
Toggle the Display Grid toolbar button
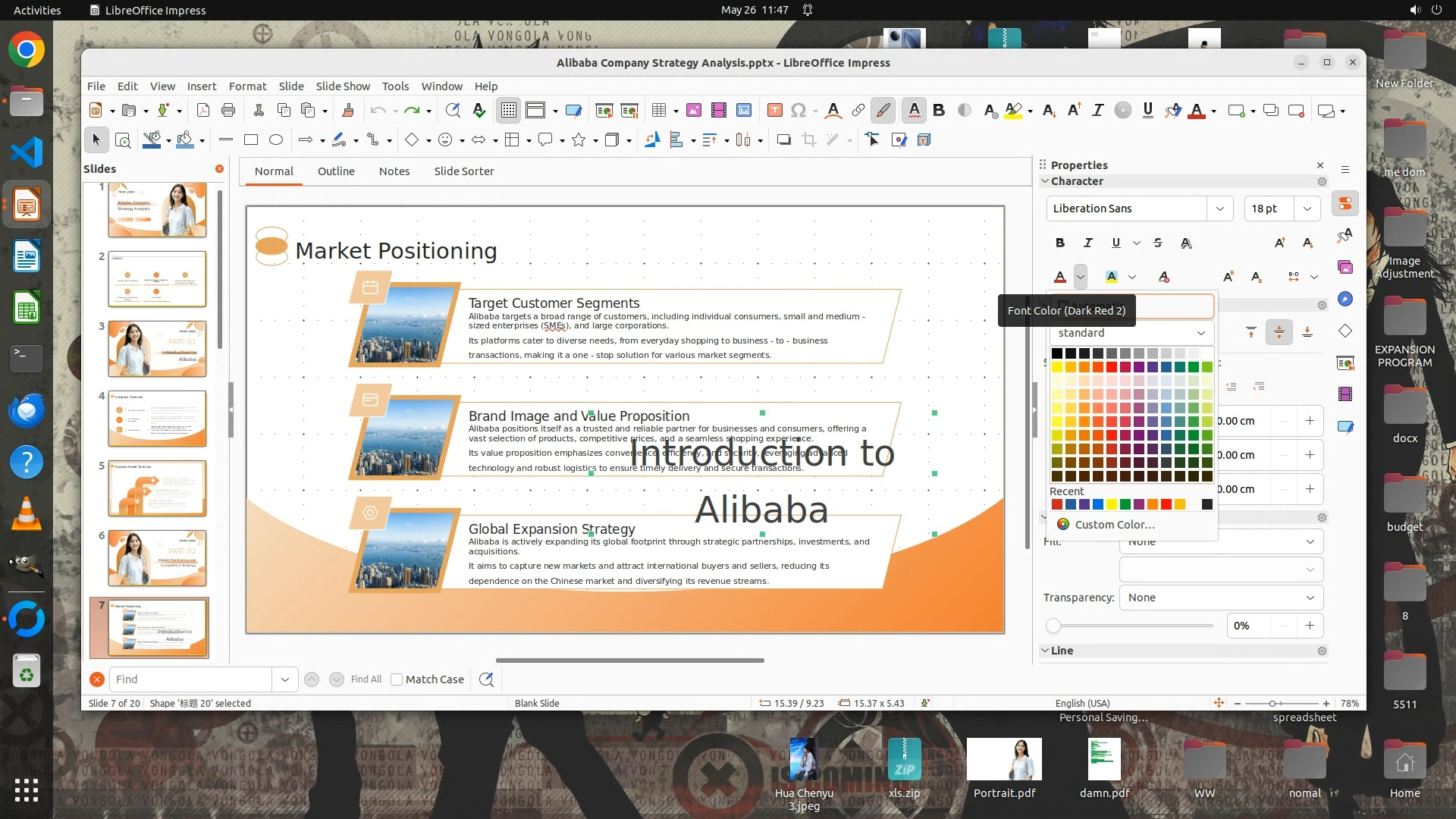tap(508, 111)
